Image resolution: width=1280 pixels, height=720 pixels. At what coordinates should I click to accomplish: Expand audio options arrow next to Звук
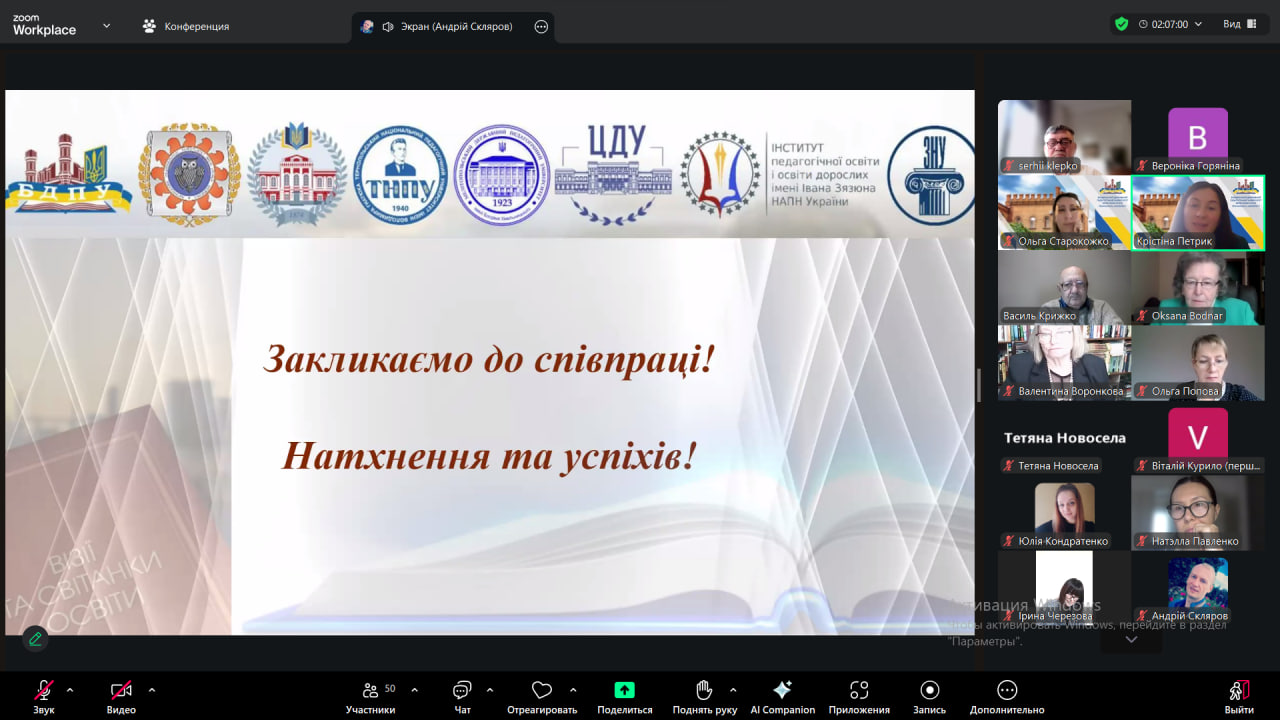[70, 690]
